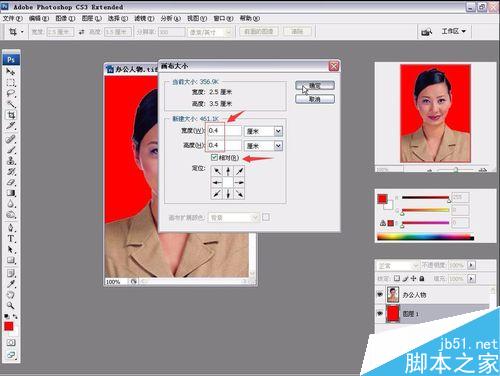The height and width of the screenshot is (376, 500).
Task: Select the Shape tool
Action: pyautogui.click(x=11, y=260)
